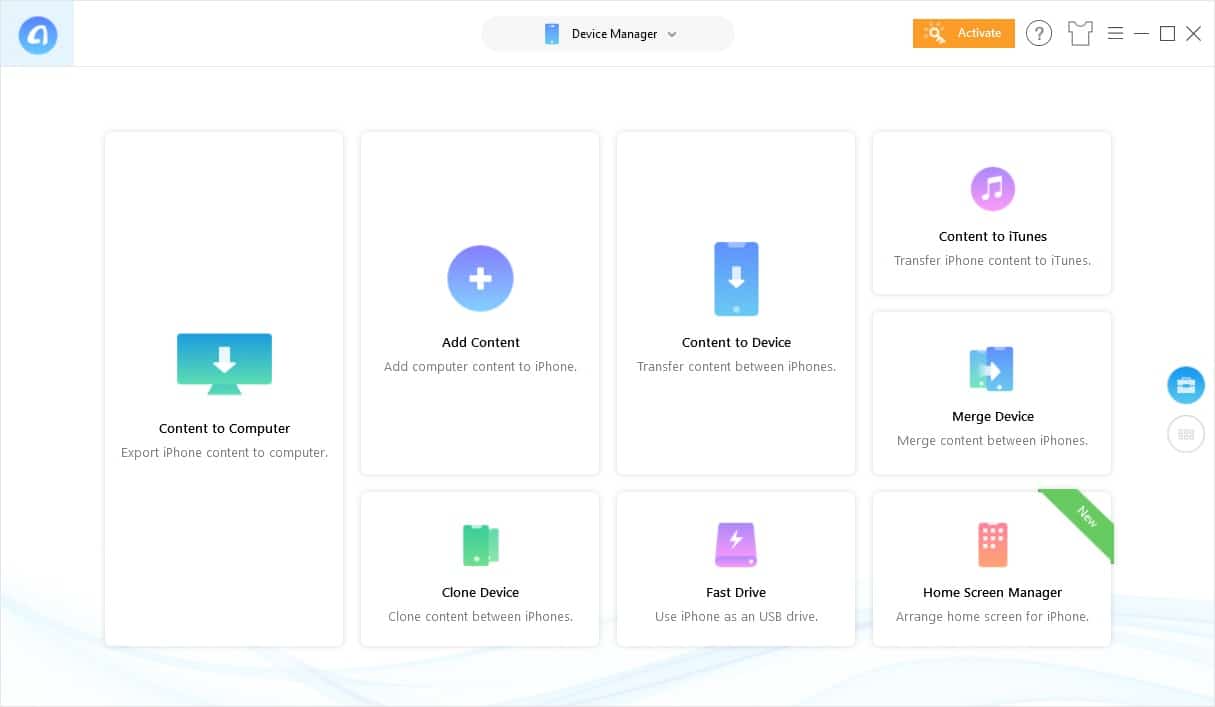Maximize the AnyTrans window
This screenshot has height=707, width=1215.
[1167, 34]
